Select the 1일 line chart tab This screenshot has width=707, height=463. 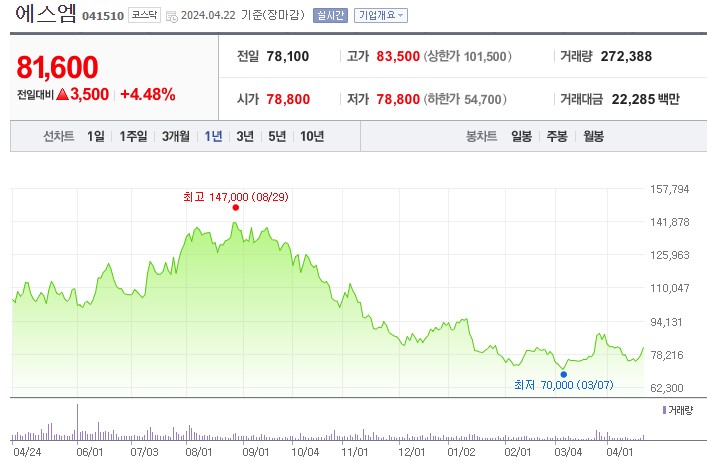[96, 136]
